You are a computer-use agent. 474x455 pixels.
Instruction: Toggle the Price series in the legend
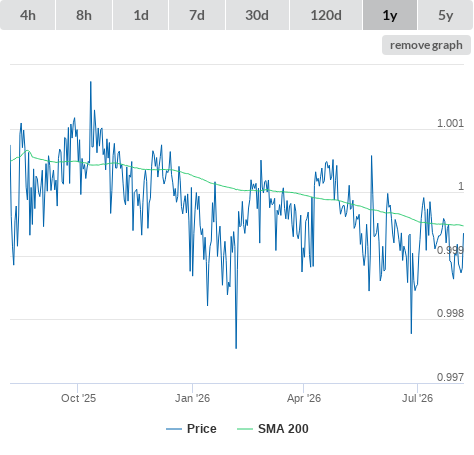(202, 428)
